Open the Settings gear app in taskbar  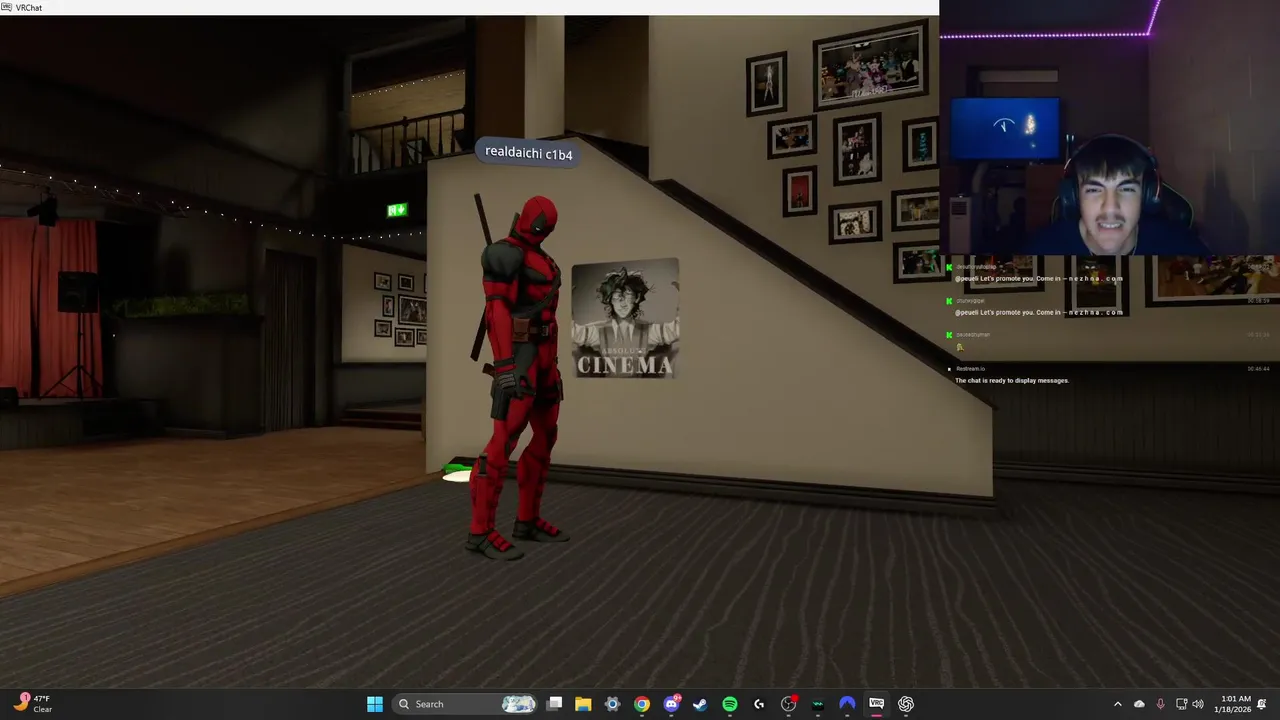(x=613, y=704)
